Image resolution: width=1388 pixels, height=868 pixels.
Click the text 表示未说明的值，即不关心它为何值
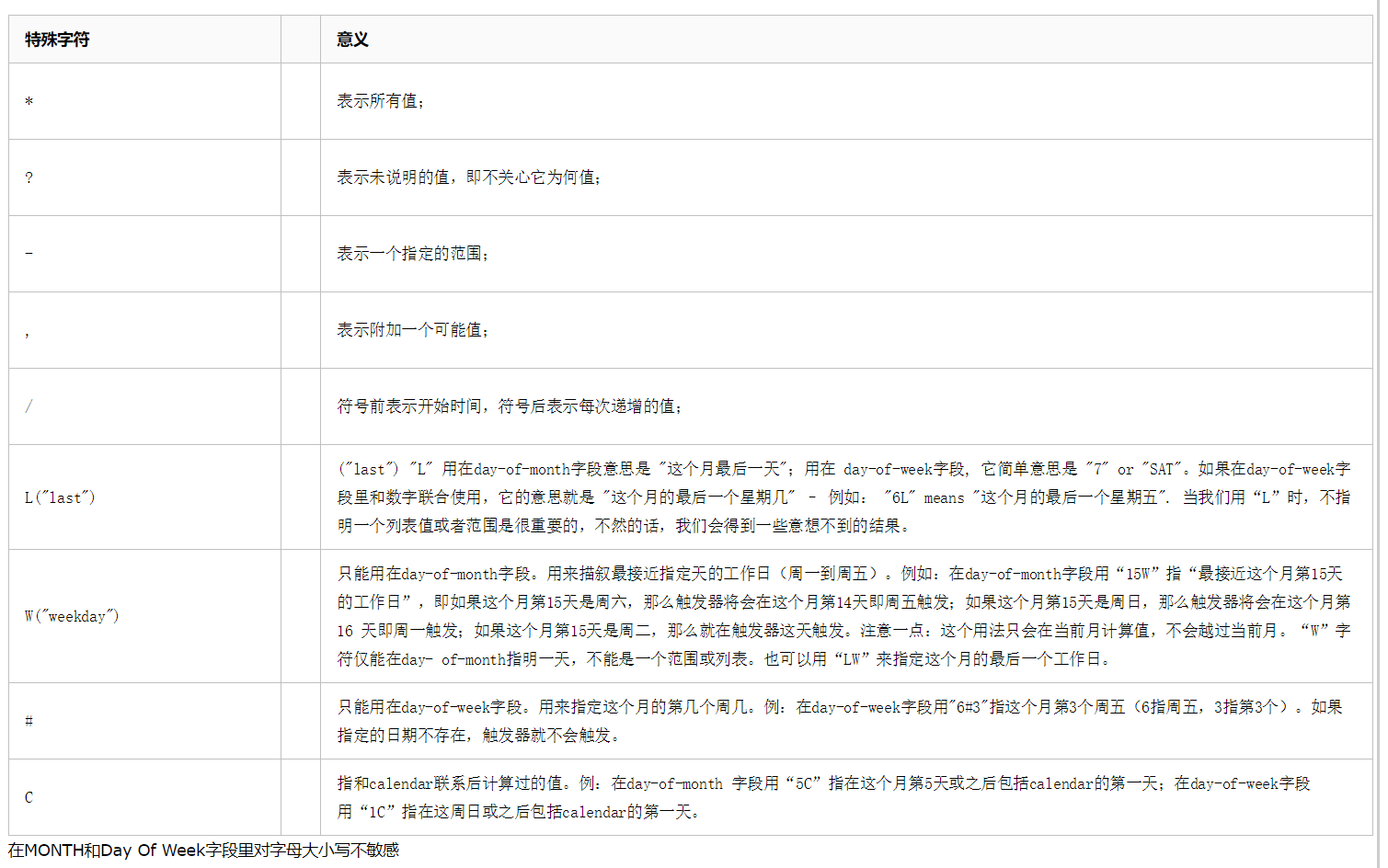(469, 177)
